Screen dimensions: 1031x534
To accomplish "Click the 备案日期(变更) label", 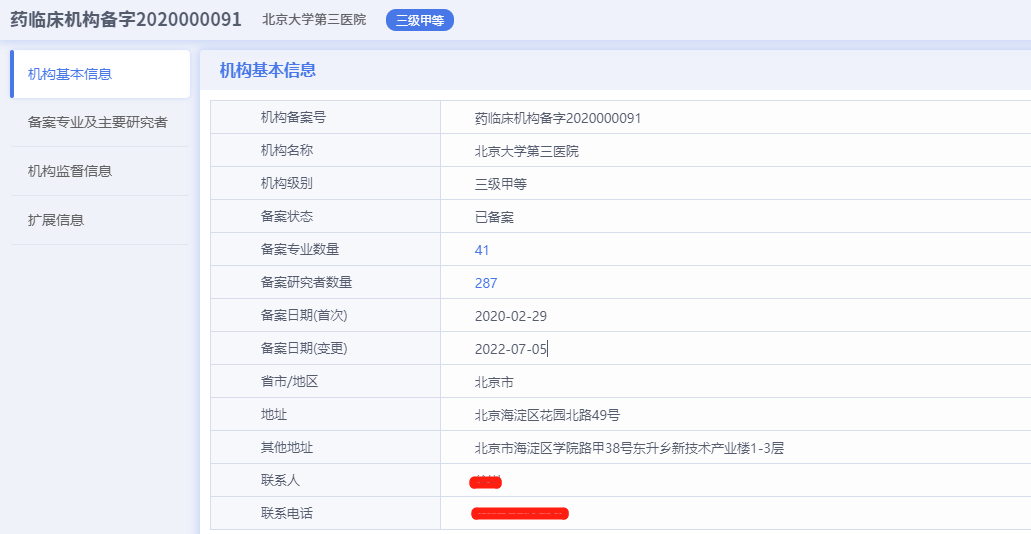I will tap(304, 348).
